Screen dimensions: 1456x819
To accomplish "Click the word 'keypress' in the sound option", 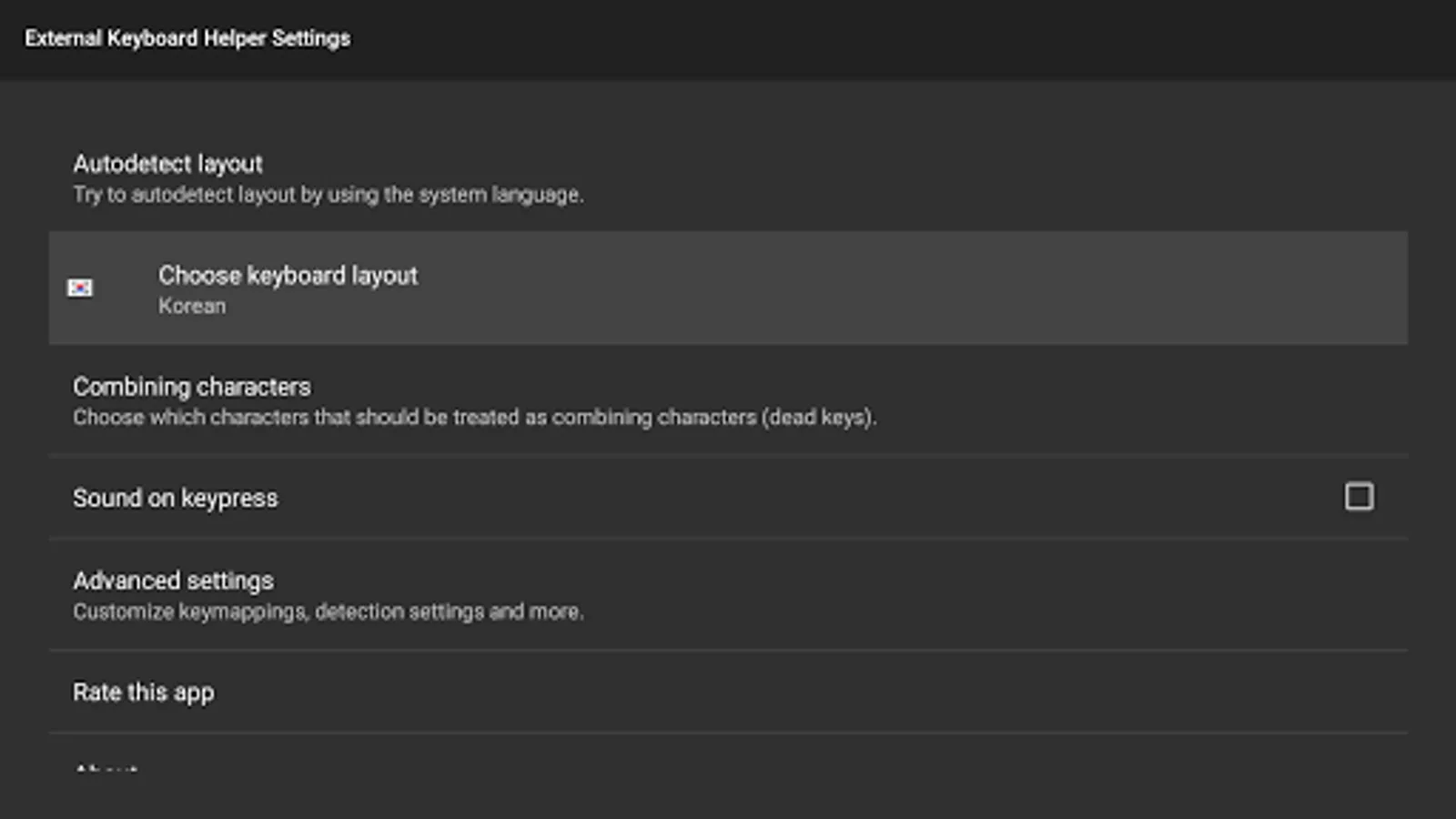I will [x=229, y=499].
